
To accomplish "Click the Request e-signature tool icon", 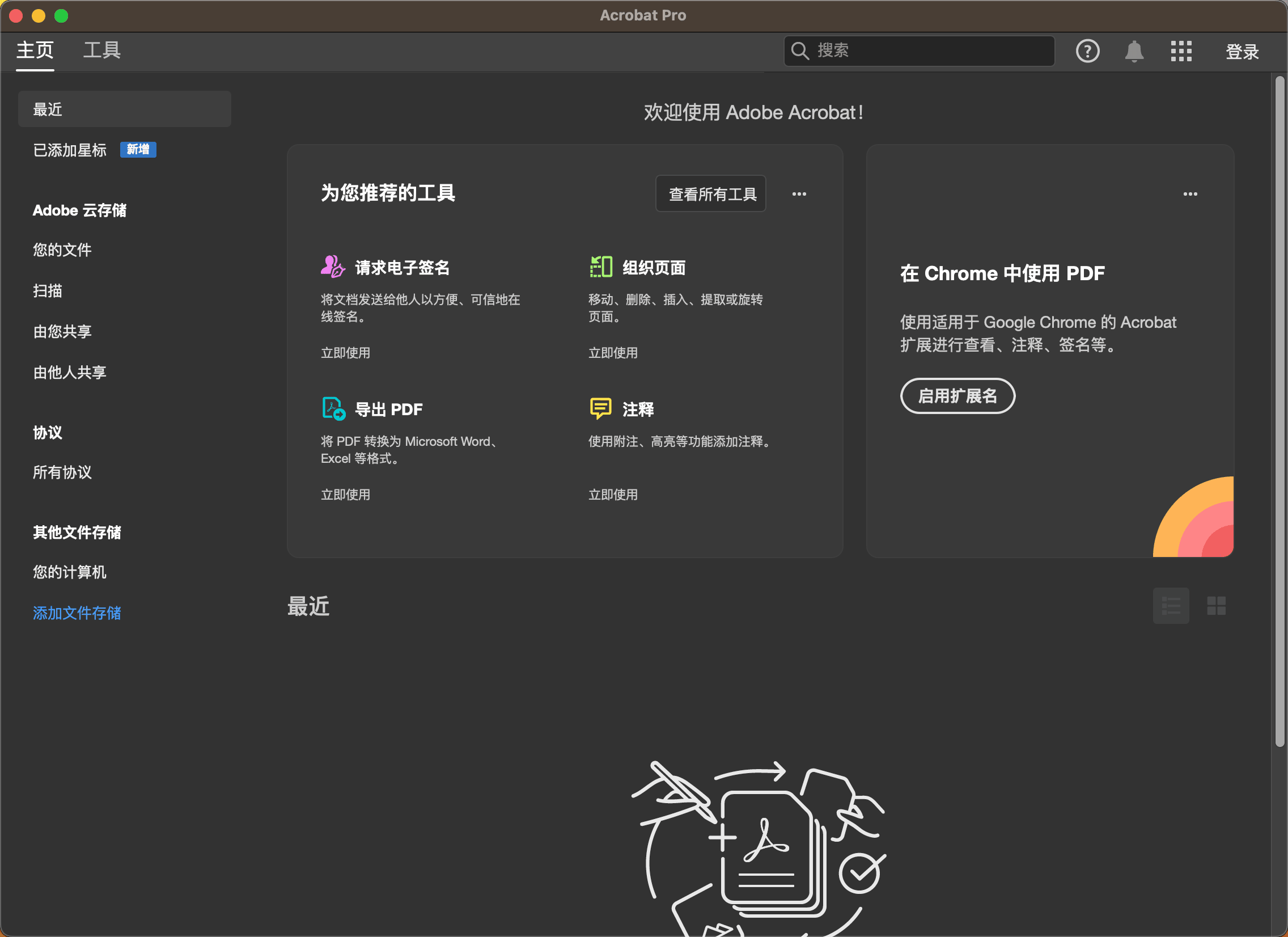I will pyautogui.click(x=333, y=267).
